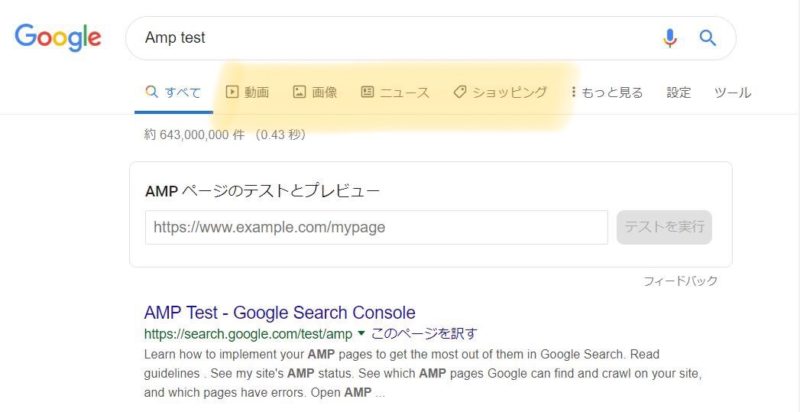Viewport: 800px width, 412px height.
Task: Click the テストを実行 button
Action: 664,227
